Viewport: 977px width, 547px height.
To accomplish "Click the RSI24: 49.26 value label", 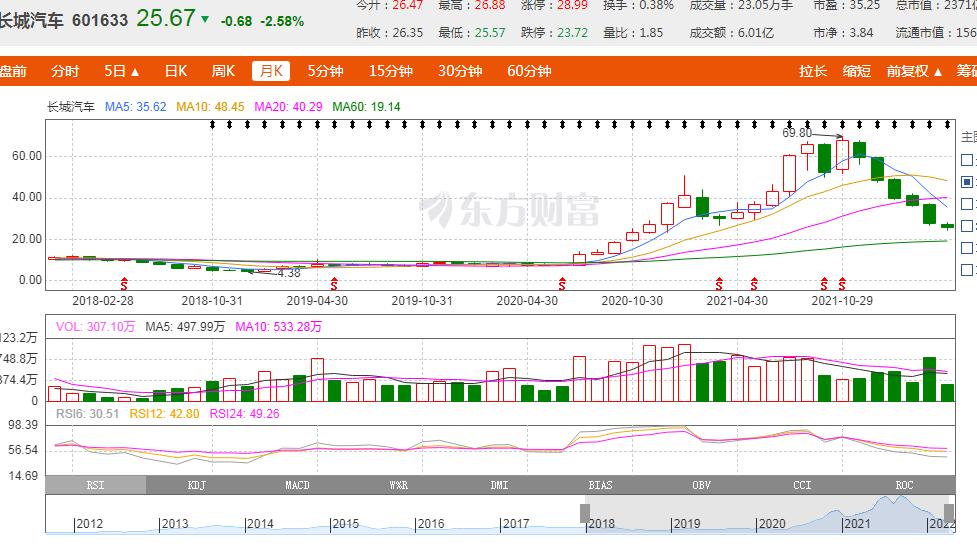I will [x=244, y=414].
